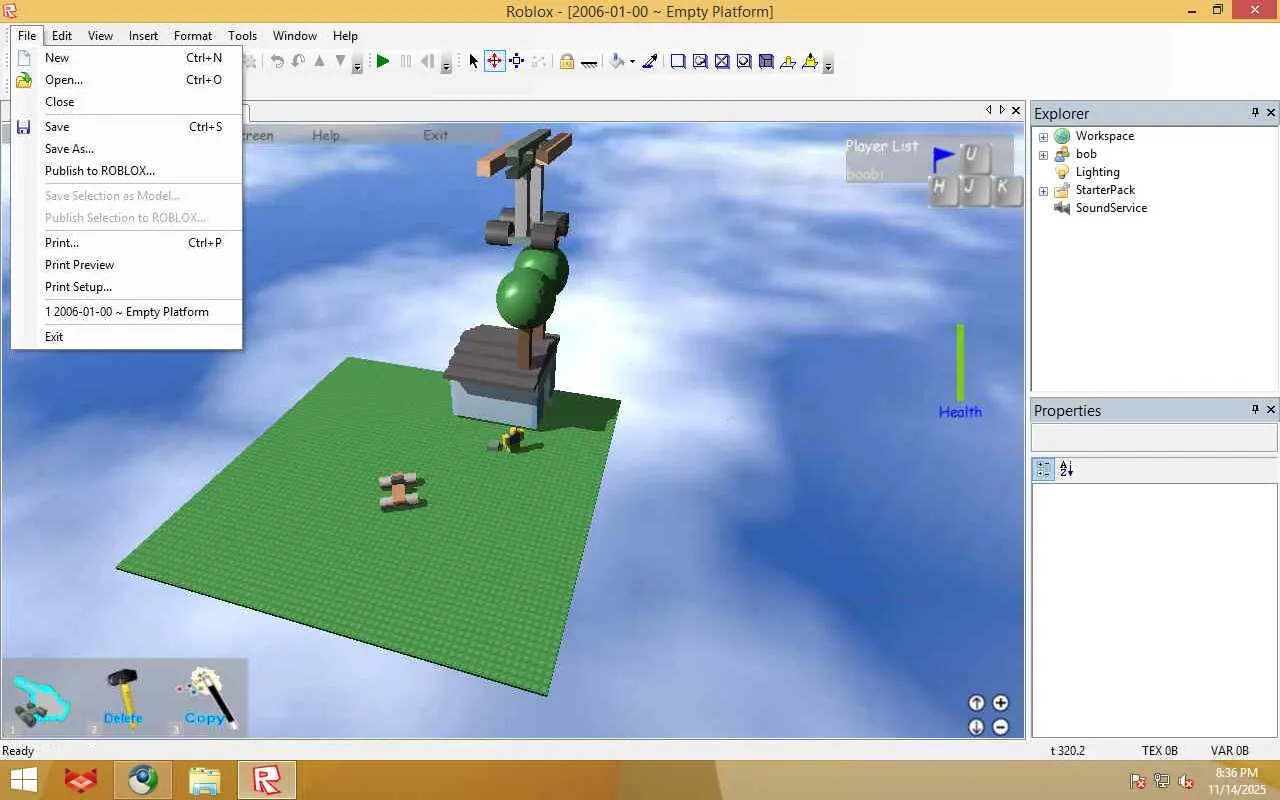The image size is (1280, 800).
Task: Click the camera zoom in plus button
Action: (x=1000, y=703)
